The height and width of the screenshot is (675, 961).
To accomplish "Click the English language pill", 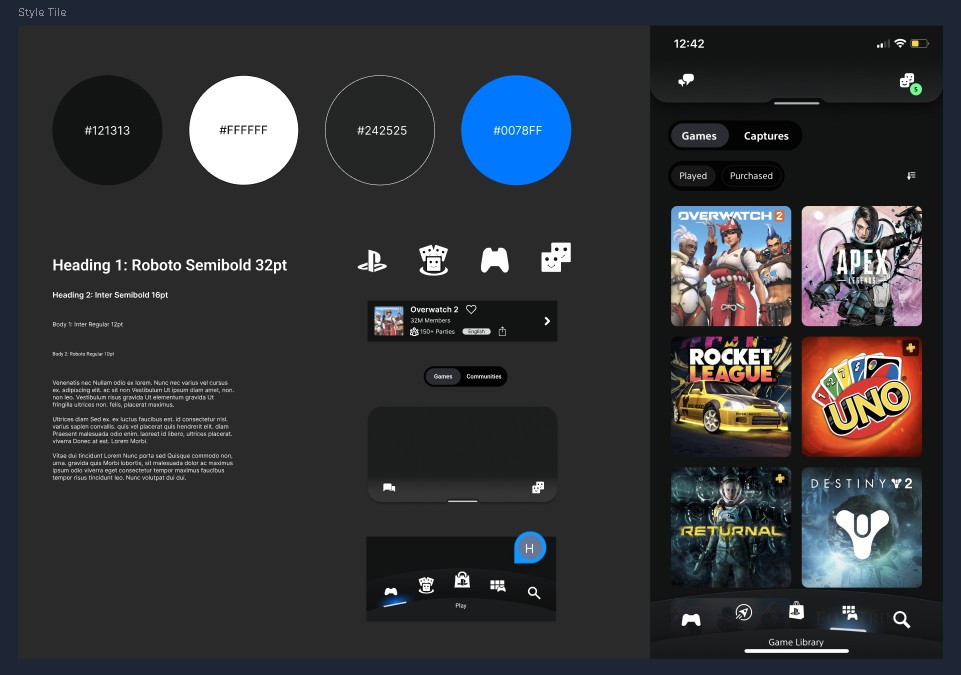I will [477, 332].
